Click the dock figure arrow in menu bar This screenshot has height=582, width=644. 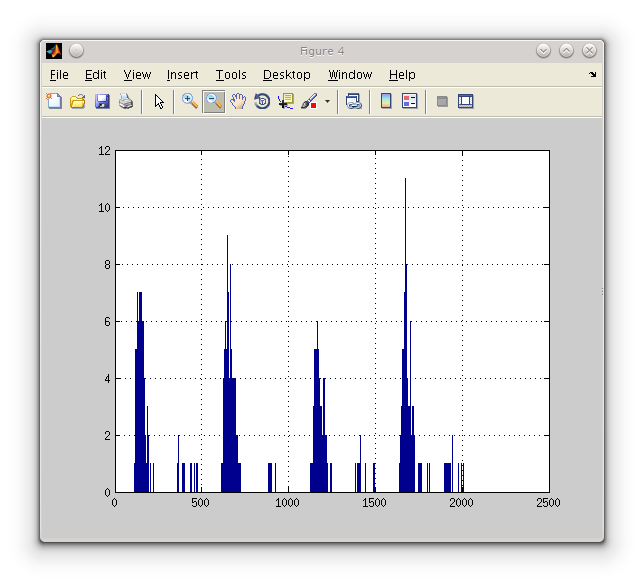click(592, 75)
